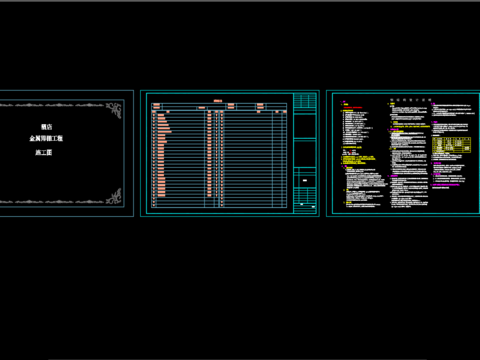This screenshot has height=360, width=480.
Task: Click the last orange entry in index list
Action: coord(161,195)
